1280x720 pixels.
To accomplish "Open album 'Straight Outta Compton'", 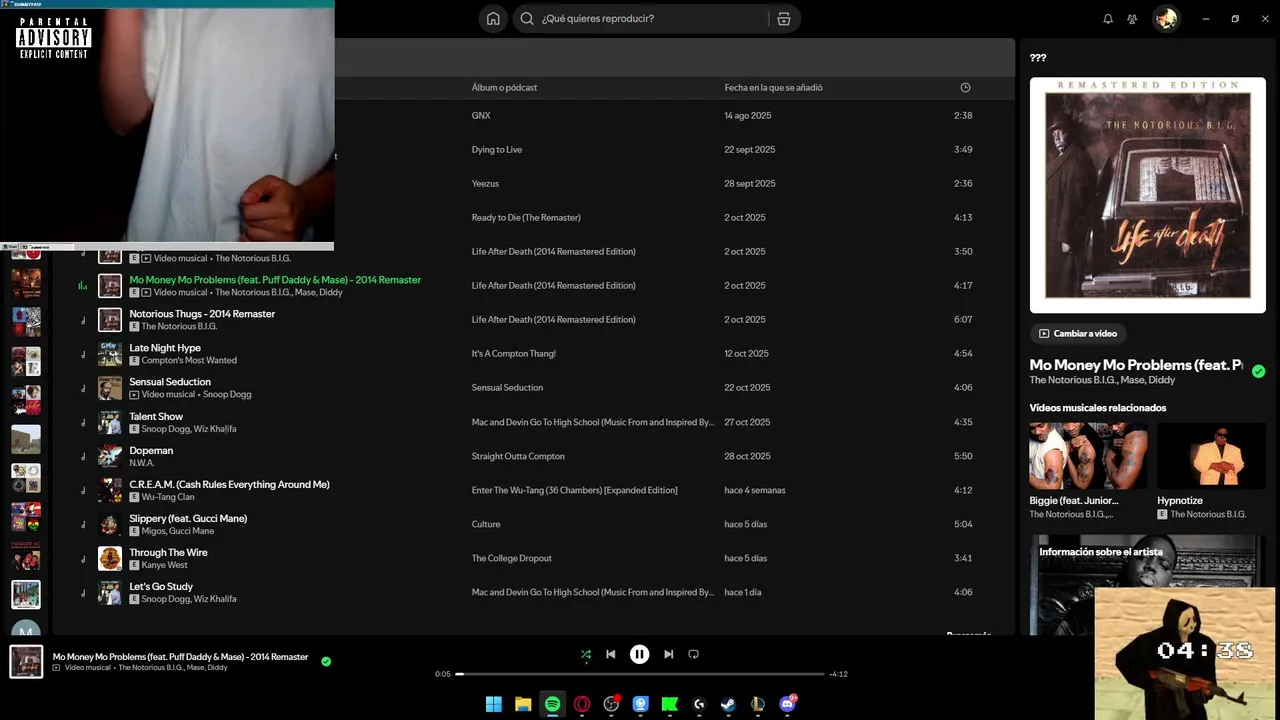I will [518, 456].
